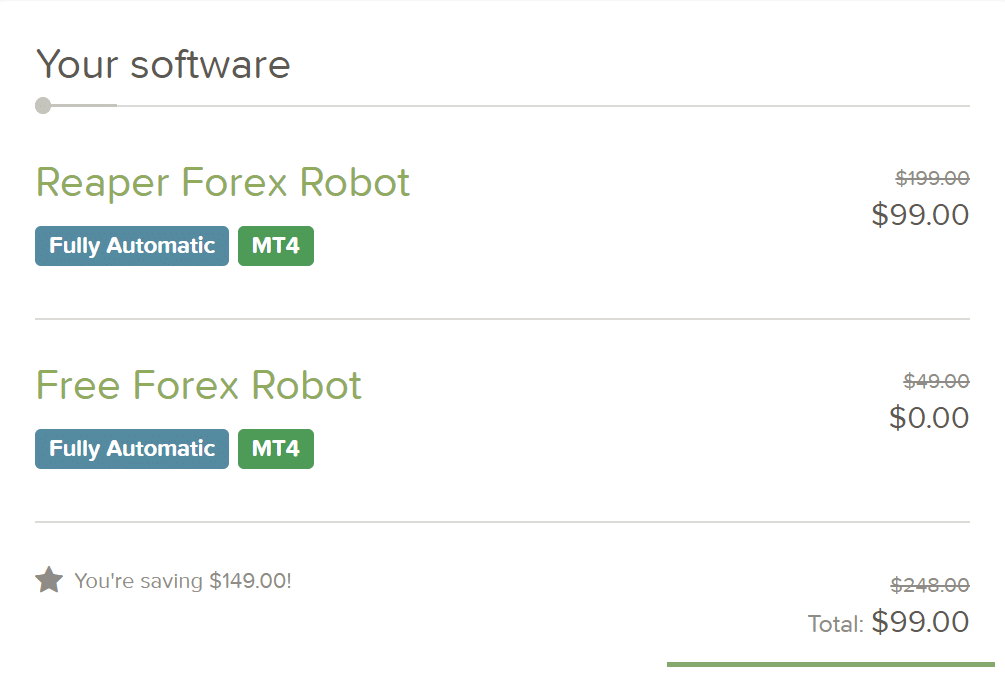Select the crossed-out $248.00 total

click(930, 585)
